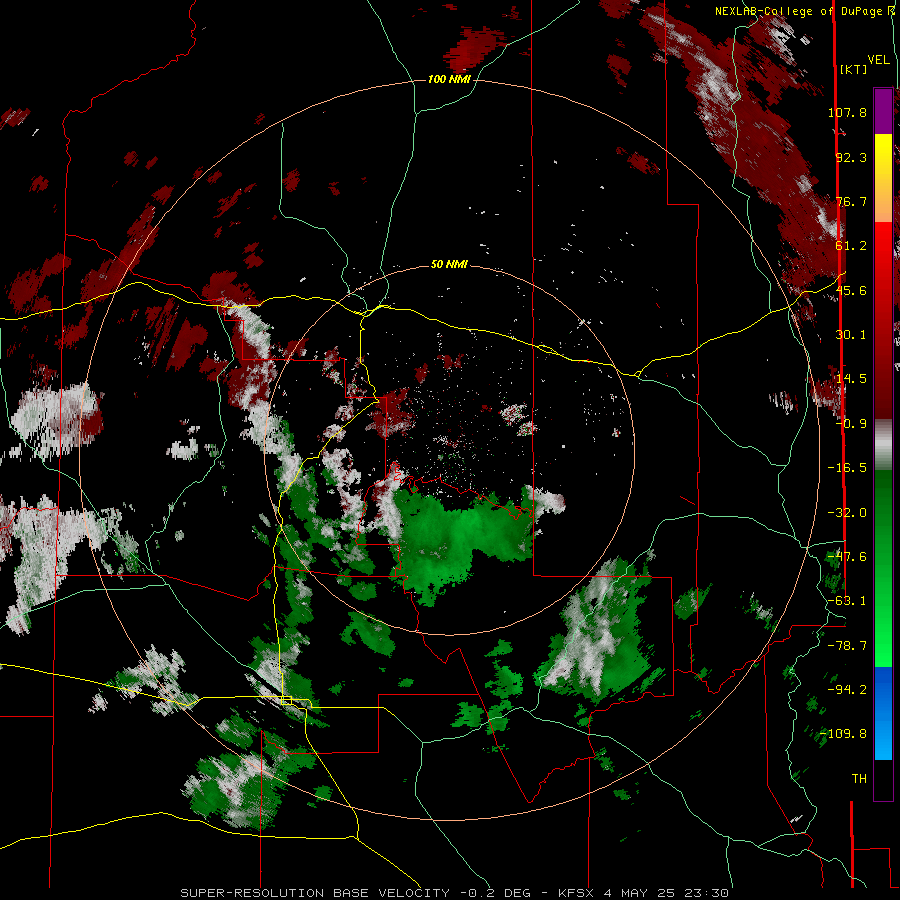Select the -47.6 legend value

coord(847,557)
